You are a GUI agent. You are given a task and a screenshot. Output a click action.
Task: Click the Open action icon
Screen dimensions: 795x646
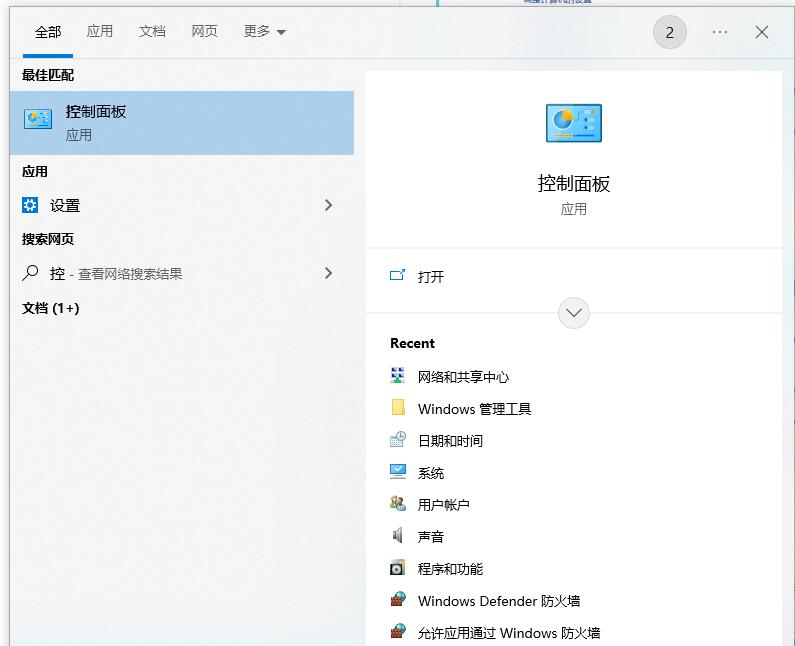(397, 275)
